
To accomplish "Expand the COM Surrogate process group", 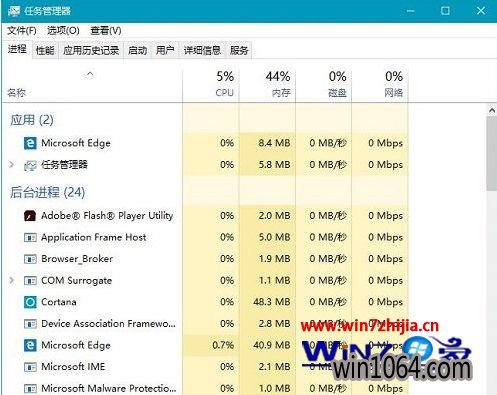I will [12, 280].
